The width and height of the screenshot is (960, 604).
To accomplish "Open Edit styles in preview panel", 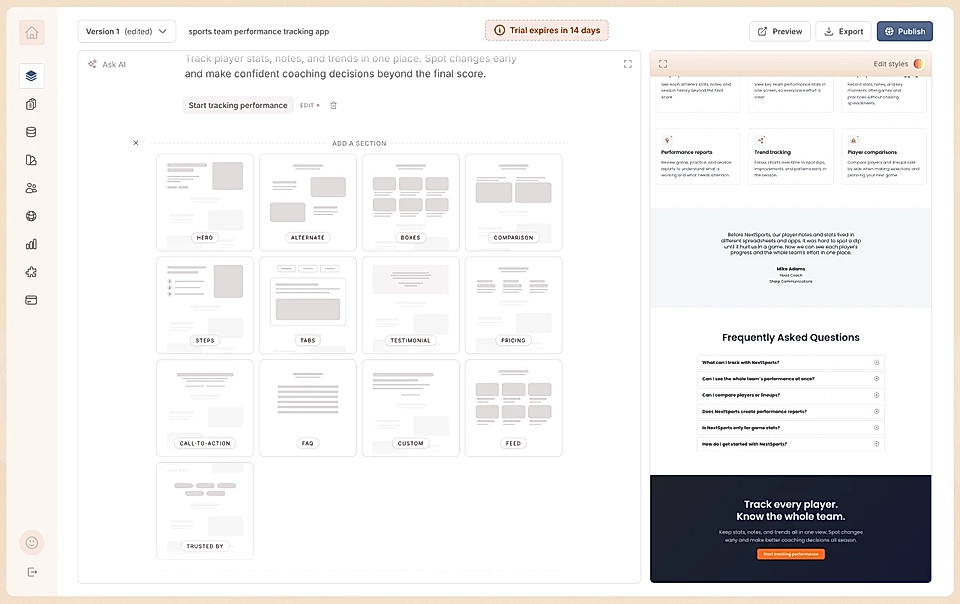I will tap(890, 64).
